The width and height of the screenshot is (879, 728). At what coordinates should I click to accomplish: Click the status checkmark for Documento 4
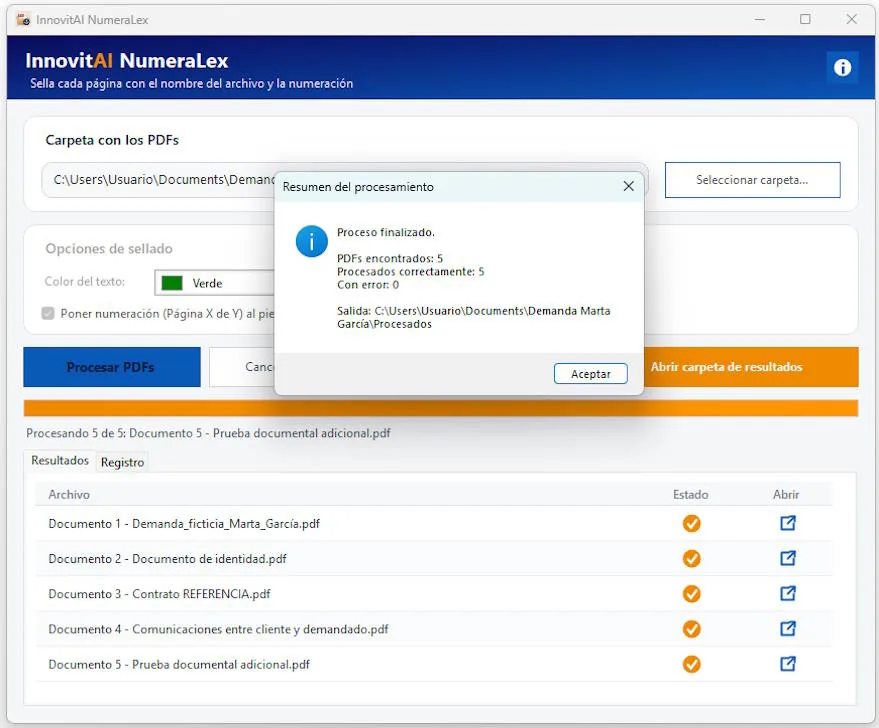tap(691, 629)
